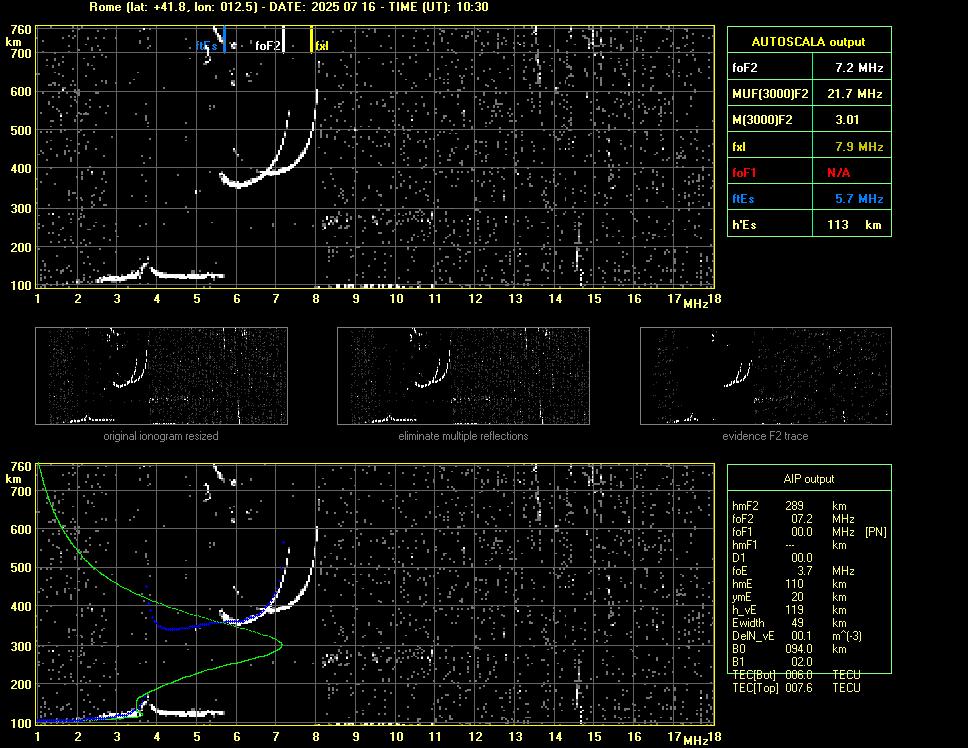Screen dimensions: 968x748
Task: Click the 'original ionogram resized' caption
Action: click(x=161, y=436)
